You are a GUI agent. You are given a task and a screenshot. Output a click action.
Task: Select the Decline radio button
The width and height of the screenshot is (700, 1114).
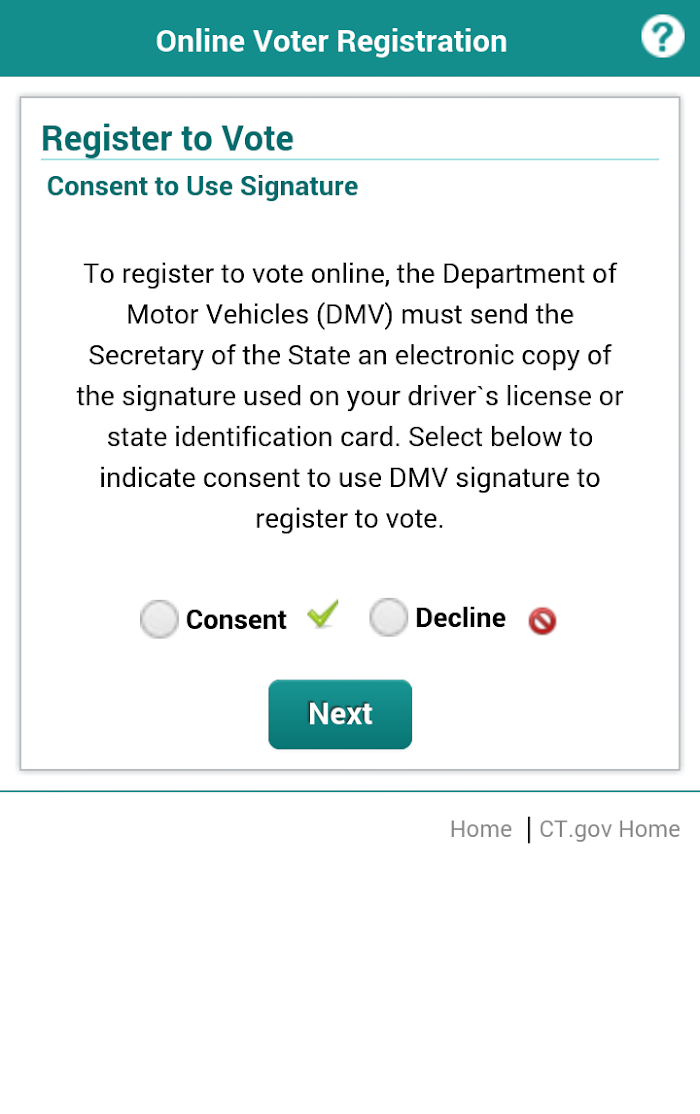(x=388, y=617)
